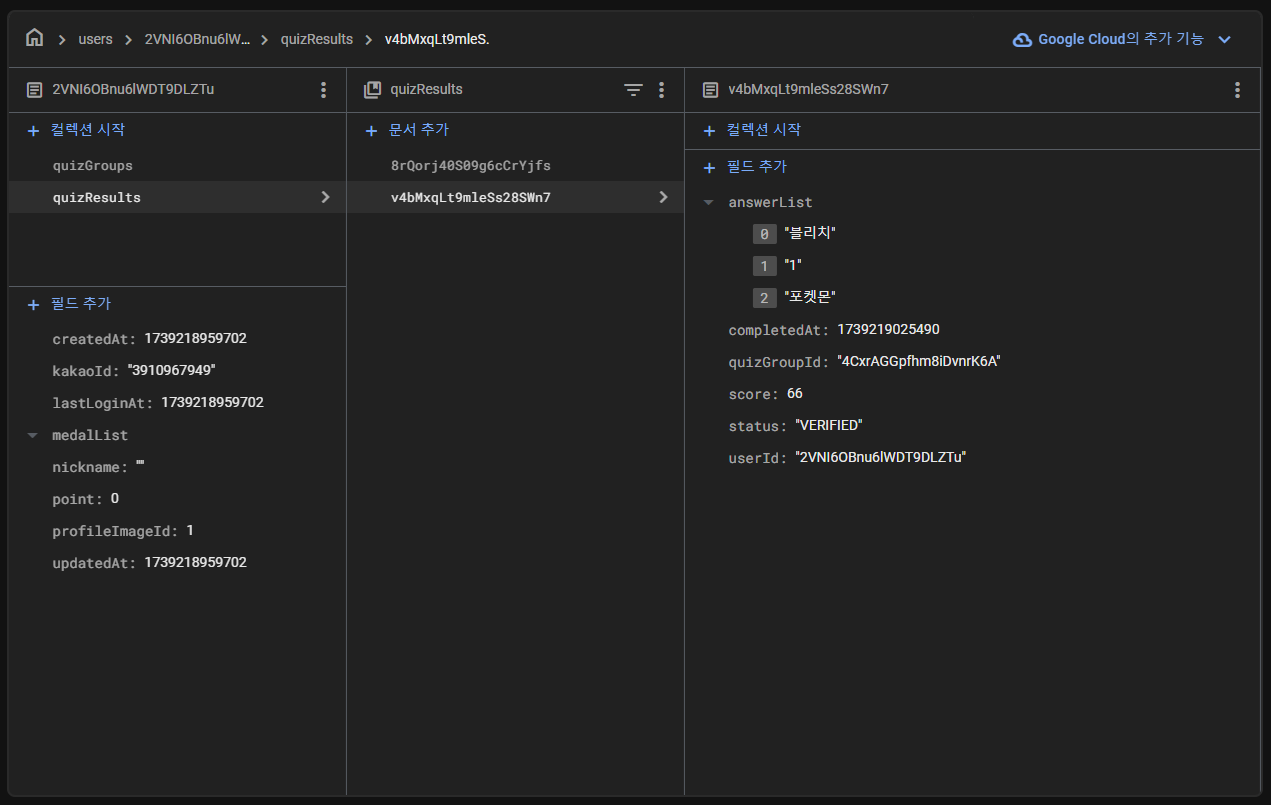Select the quizResults collection row
This screenshot has width=1271, height=805.
click(x=177, y=197)
